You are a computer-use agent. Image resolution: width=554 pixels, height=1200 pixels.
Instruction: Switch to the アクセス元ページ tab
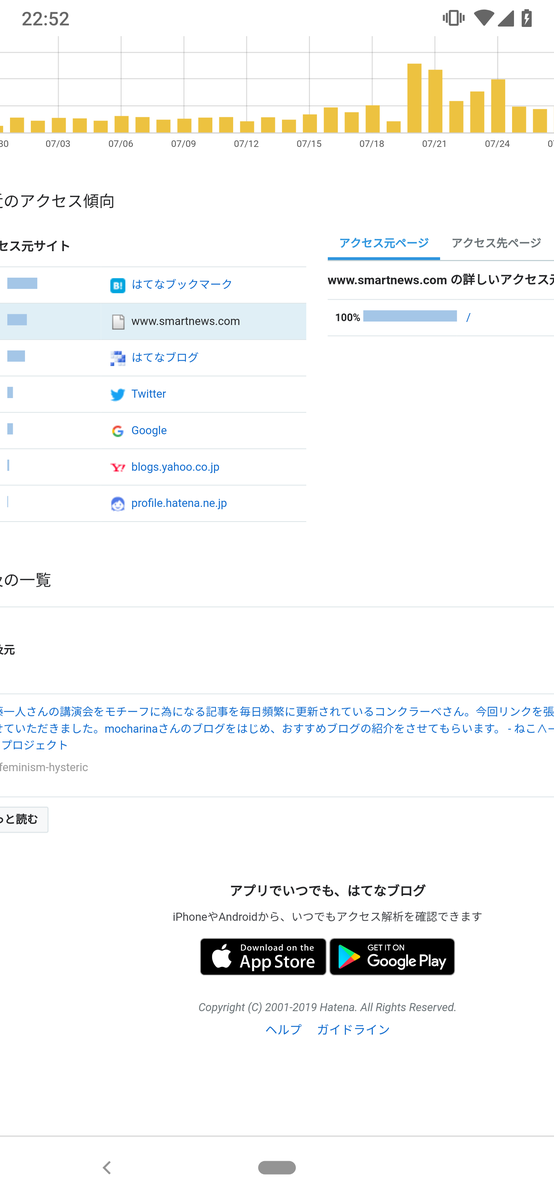tap(384, 243)
